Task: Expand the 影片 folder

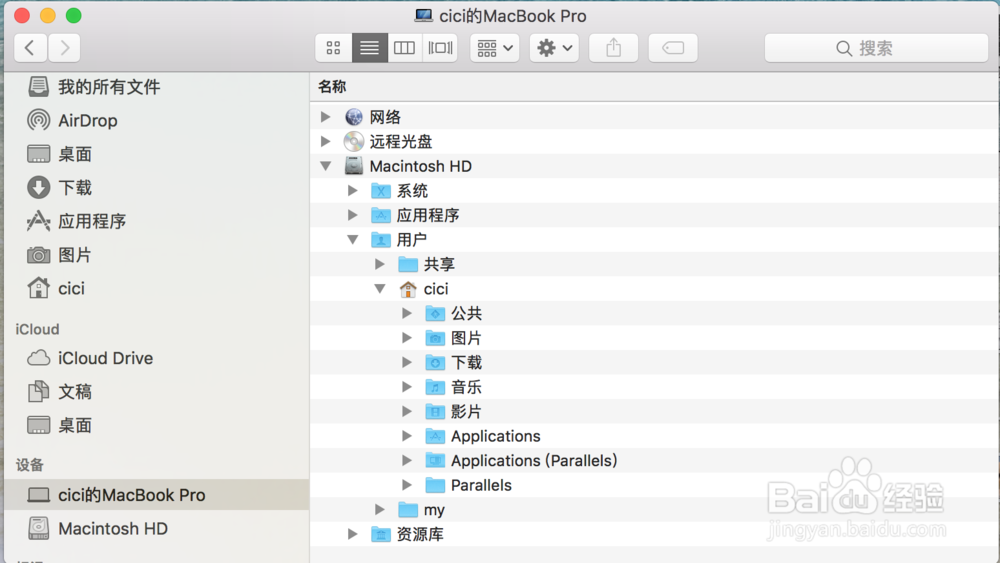Action: point(407,411)
